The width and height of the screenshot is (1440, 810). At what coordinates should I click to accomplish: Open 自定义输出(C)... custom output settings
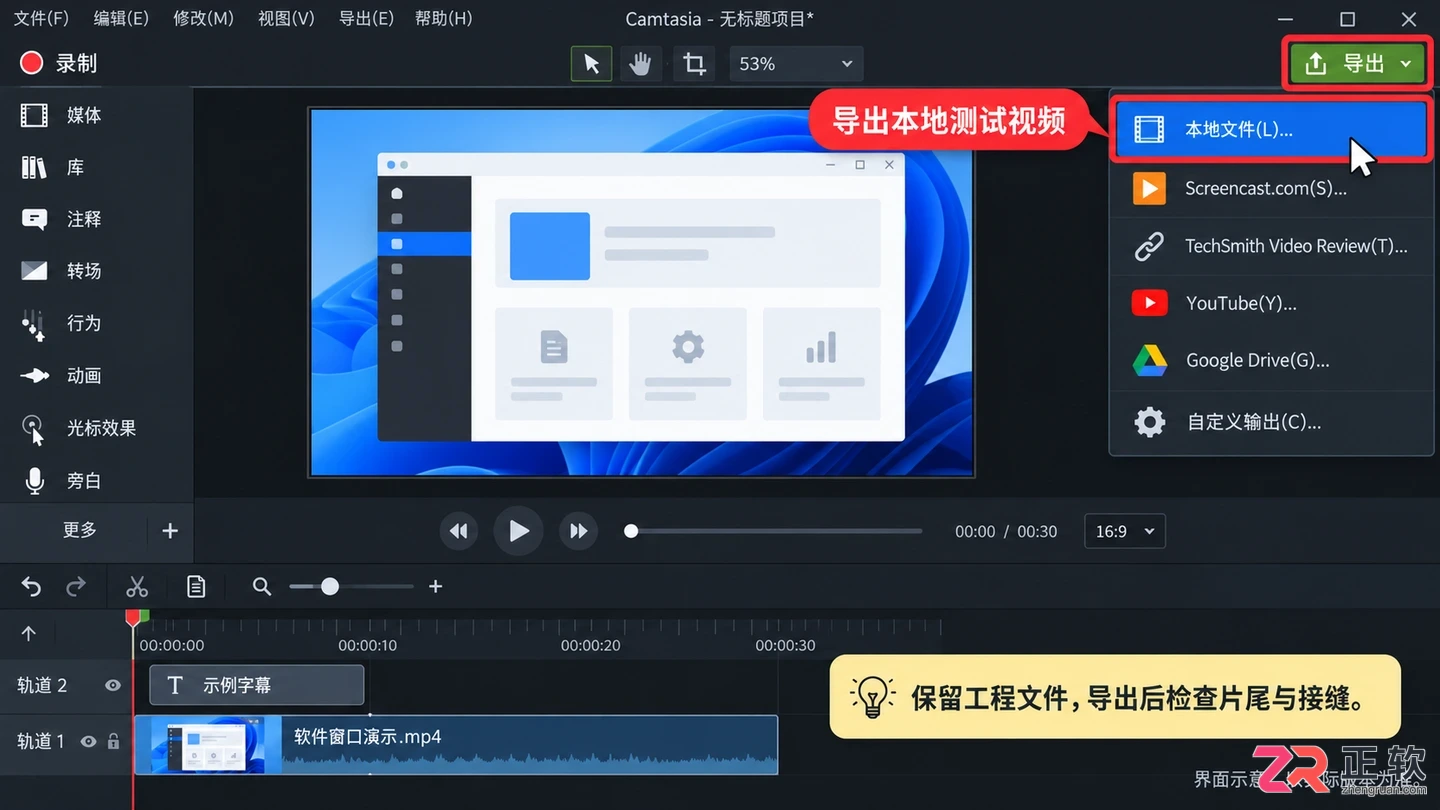click(x=1271, y=422)
